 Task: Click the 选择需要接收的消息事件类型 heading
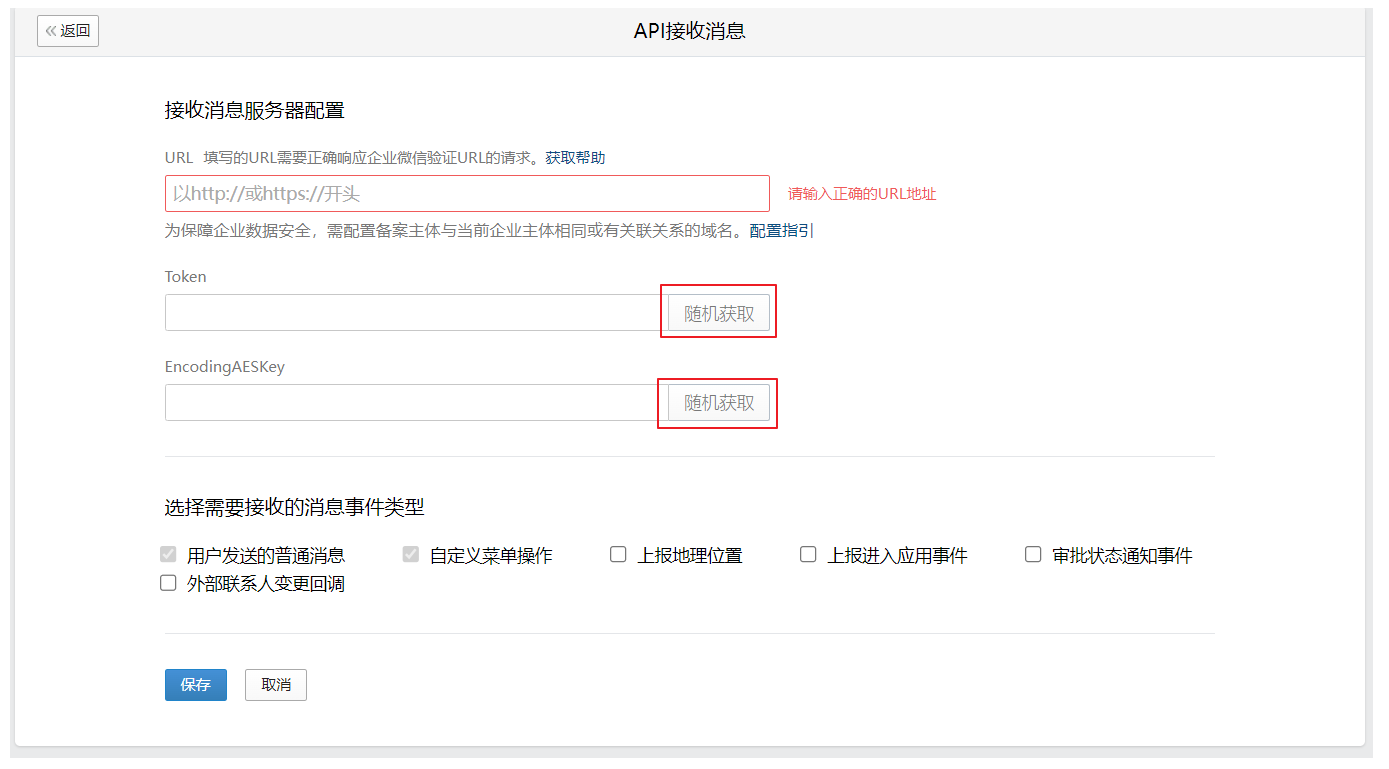(294, 508)
